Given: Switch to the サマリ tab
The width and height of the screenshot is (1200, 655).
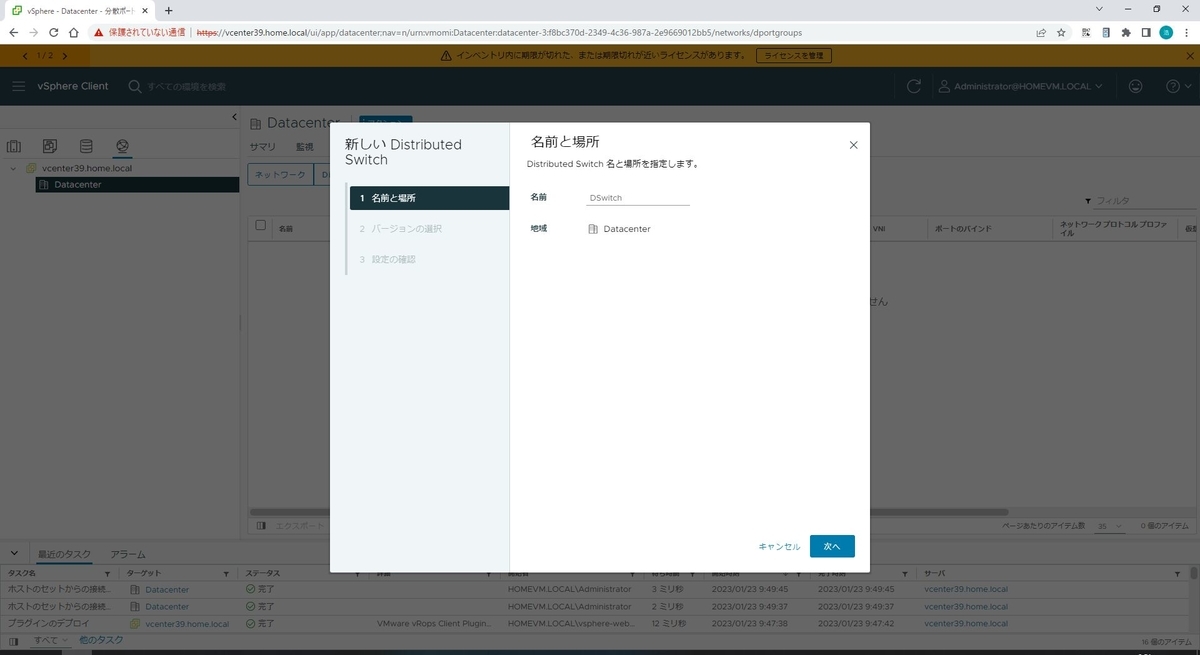Looking at the screenshot, I should point(262,146).
